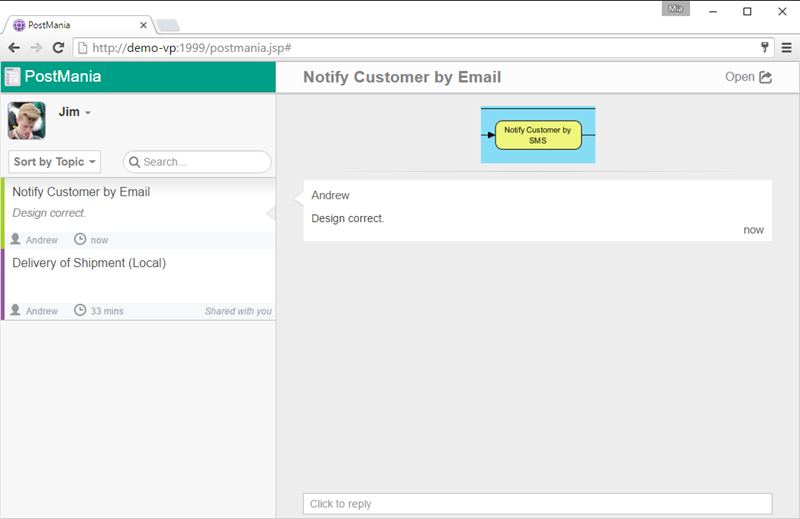800x519 pixels.
Task: Click the magnifier icon in search box
Action: tap(134, 162)
